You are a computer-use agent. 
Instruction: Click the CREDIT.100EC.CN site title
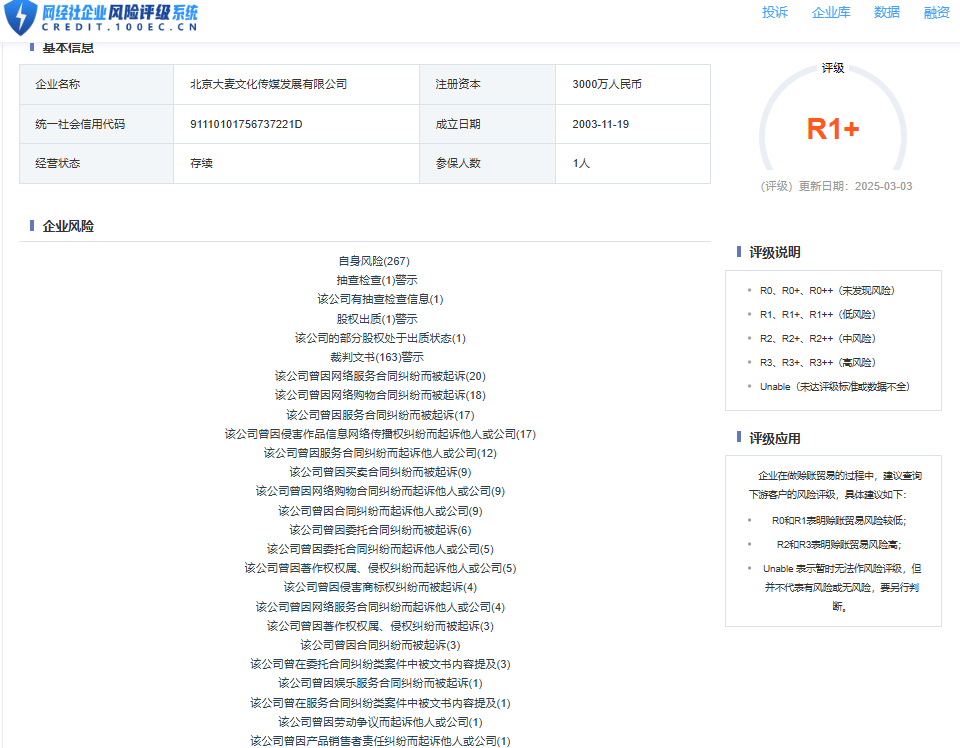[120, 27]
